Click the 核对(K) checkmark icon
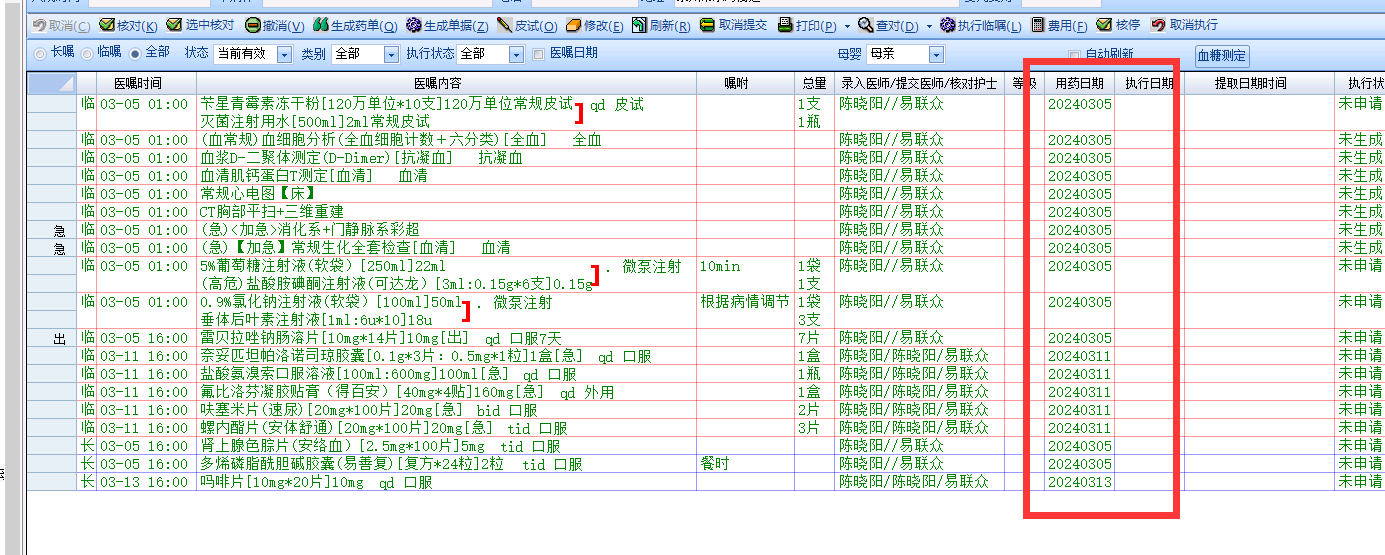Image resolution: width=1385 pixels, height=555 pixels. (x=106, y=25)
